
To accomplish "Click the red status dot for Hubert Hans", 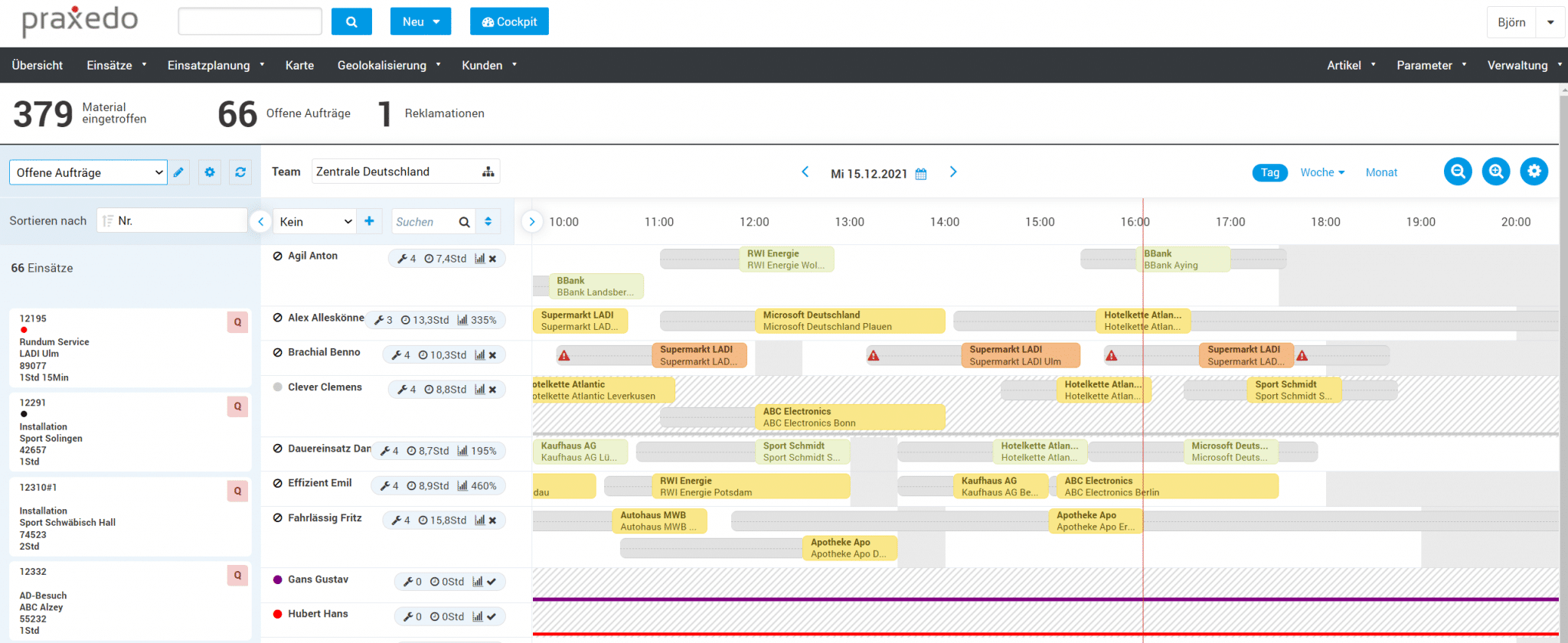I will tap(278, 614).
